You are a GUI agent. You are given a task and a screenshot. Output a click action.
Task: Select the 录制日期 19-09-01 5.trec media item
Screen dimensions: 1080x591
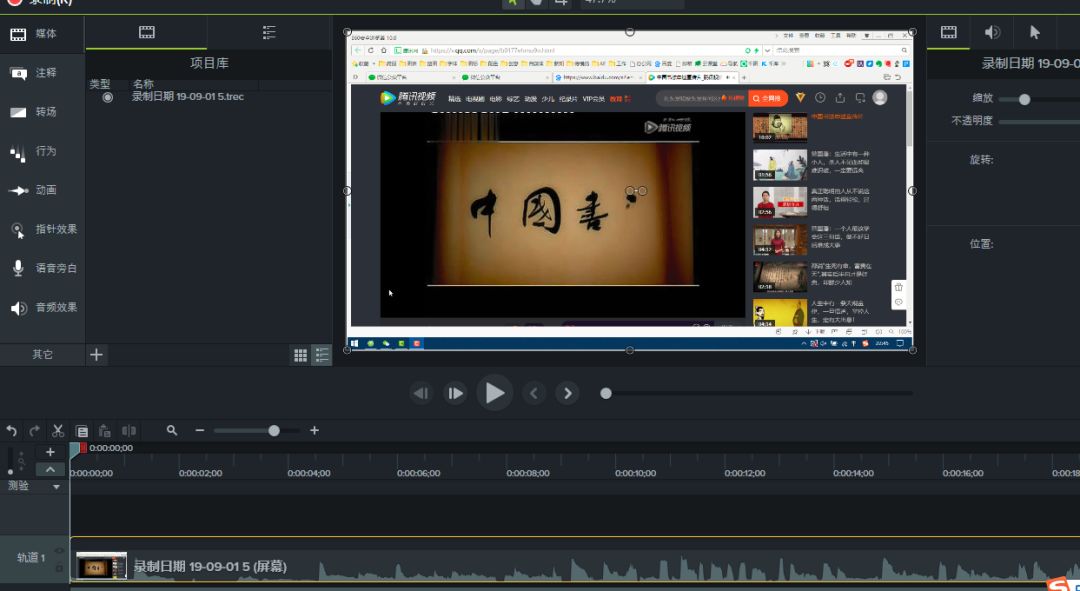187,97
